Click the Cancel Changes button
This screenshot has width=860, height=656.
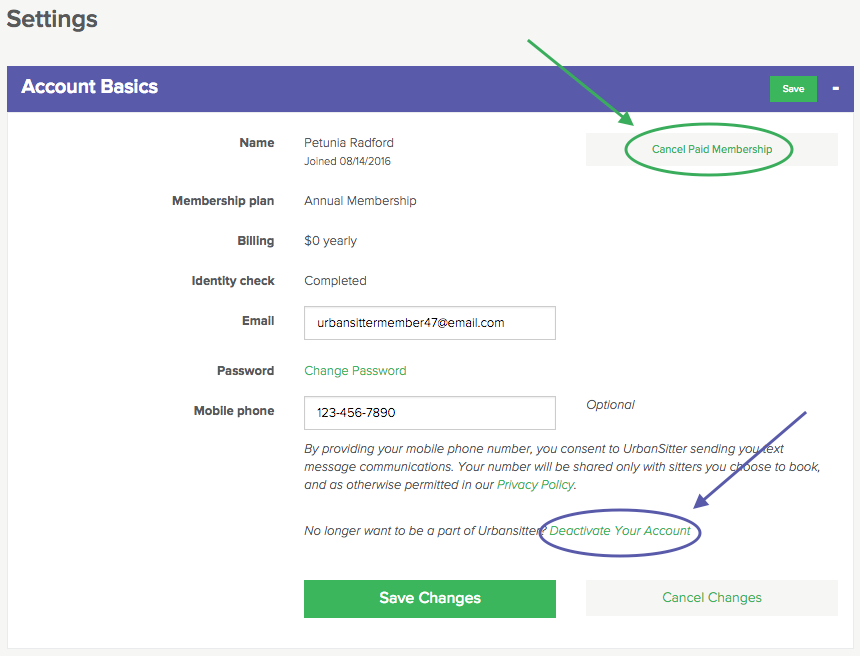coord(711,598)
